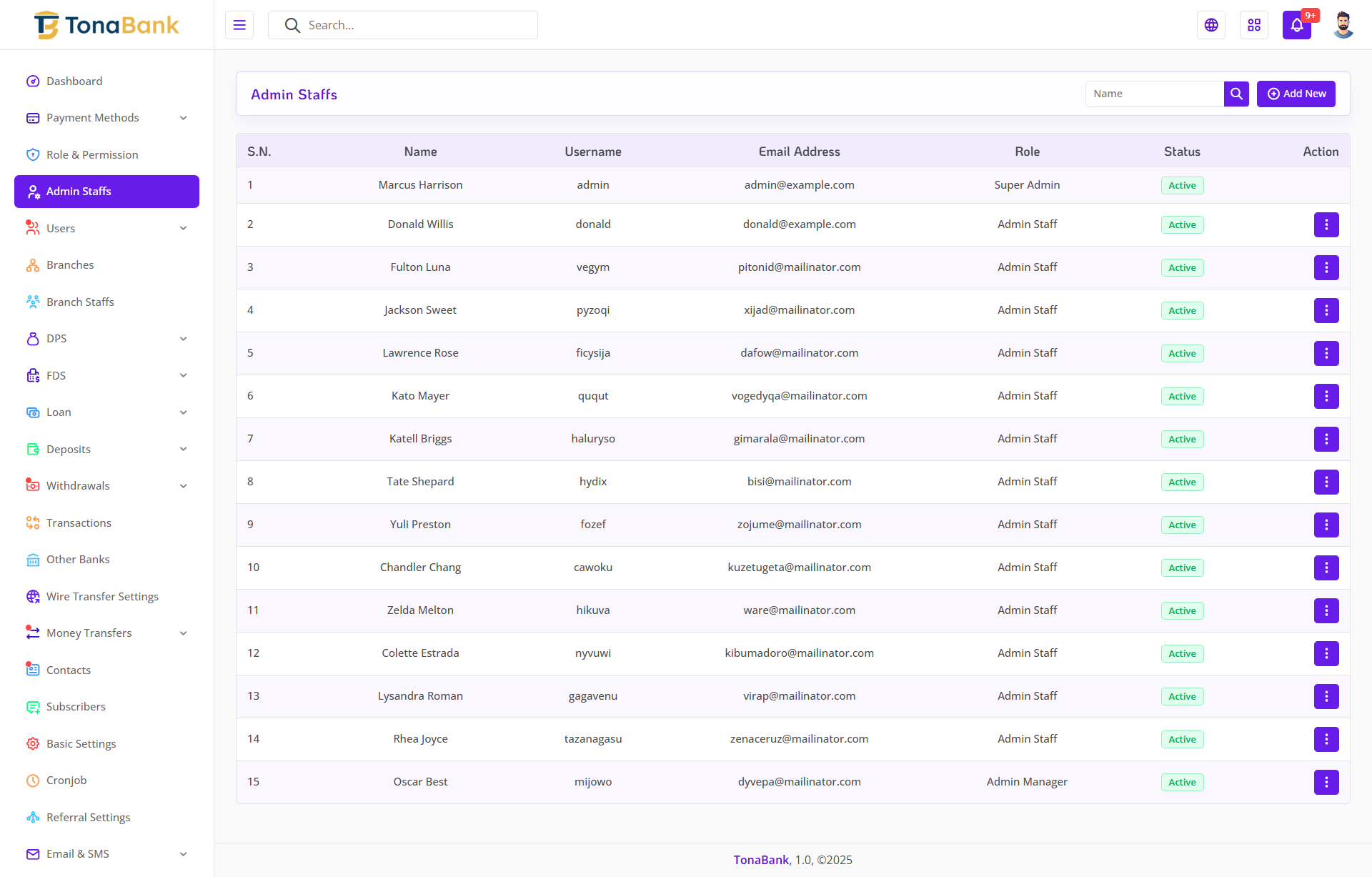1372x877 pixels.
Task: Open action menu for Donald Willis
Action: [x=1326, y=224]
